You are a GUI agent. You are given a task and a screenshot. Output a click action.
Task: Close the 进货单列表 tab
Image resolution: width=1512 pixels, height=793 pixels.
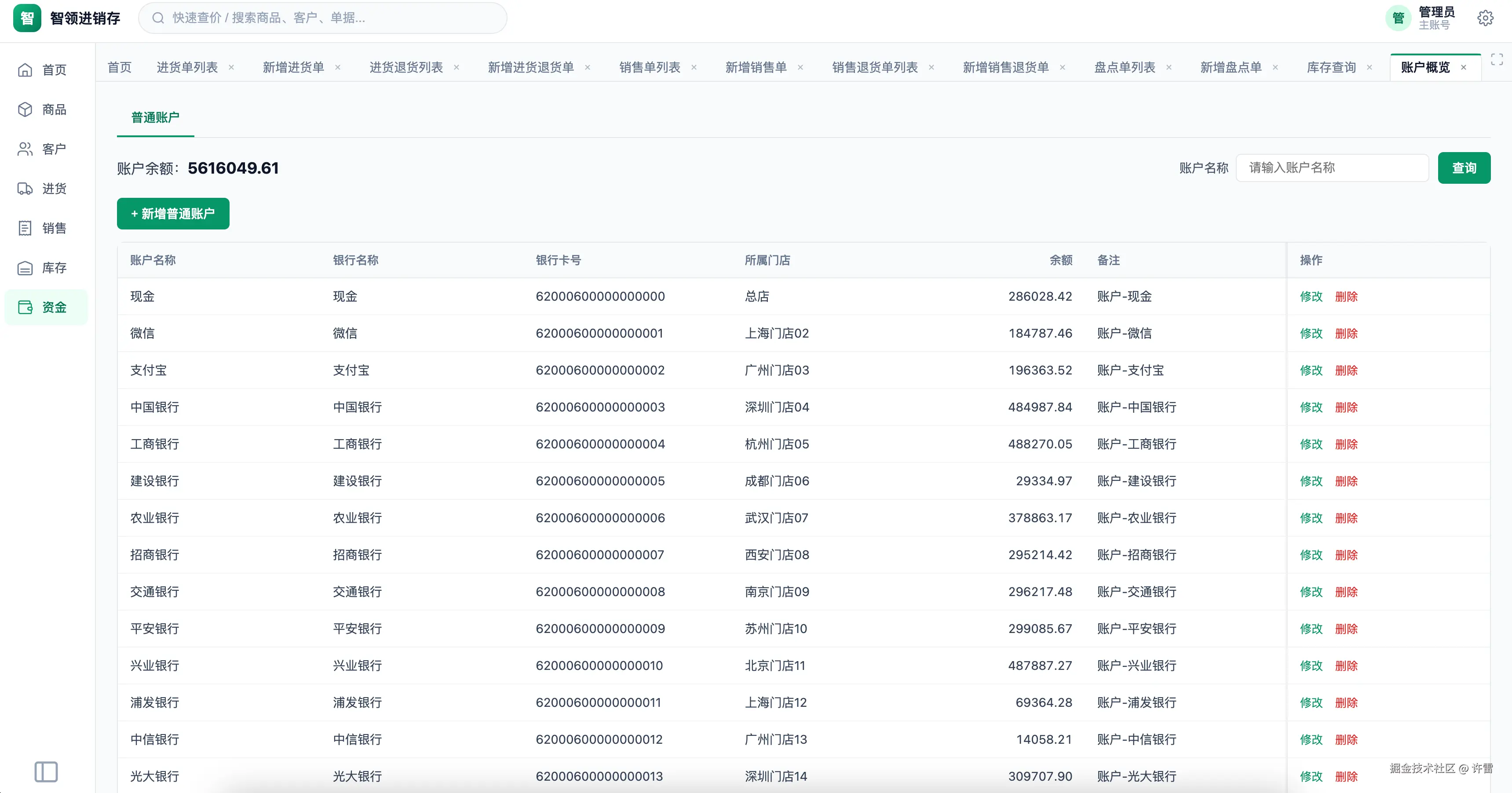(231, 67)
